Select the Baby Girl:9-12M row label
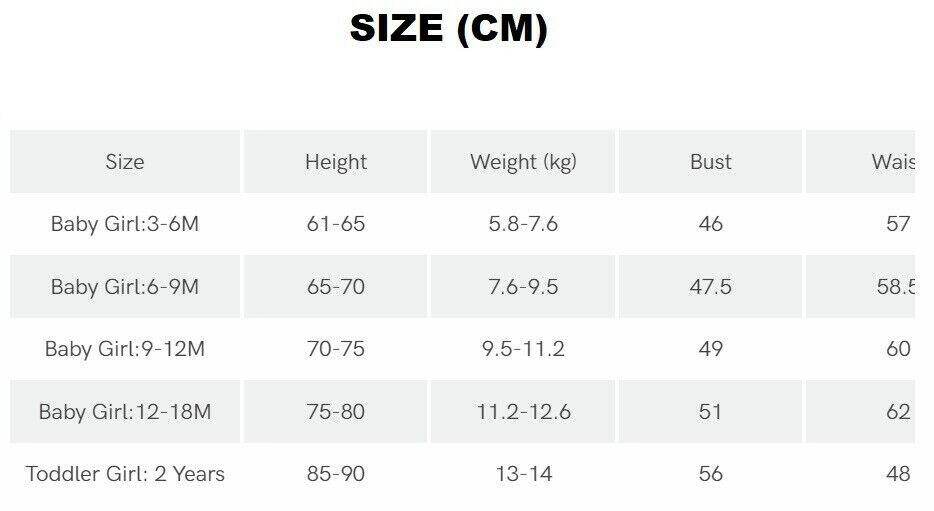This screenshot has width=934, height=511. coord(125,349)
